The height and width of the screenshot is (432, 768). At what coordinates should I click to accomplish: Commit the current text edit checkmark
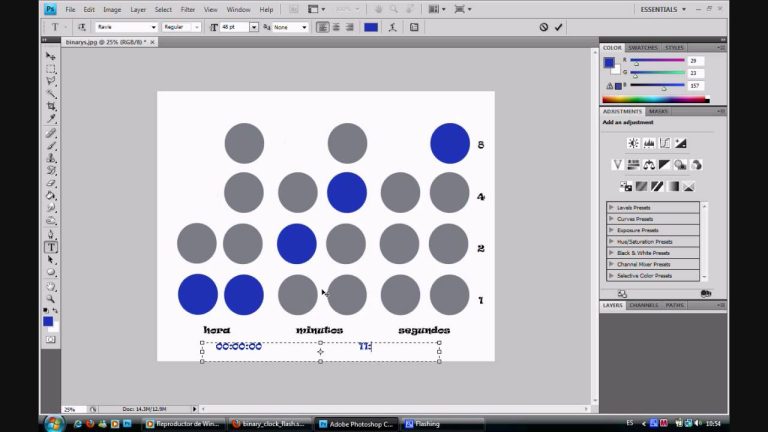559,27
